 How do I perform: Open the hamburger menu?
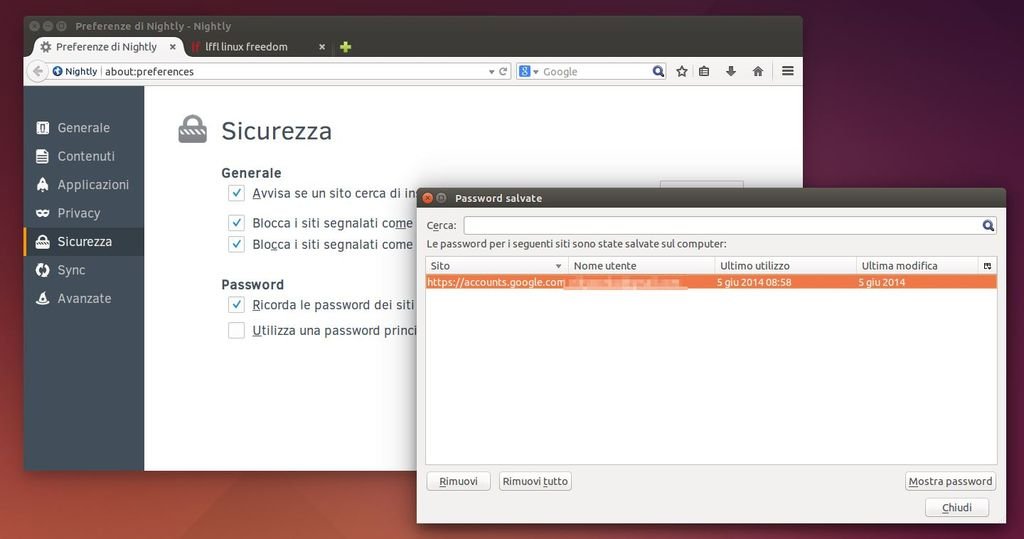point(788,71)
